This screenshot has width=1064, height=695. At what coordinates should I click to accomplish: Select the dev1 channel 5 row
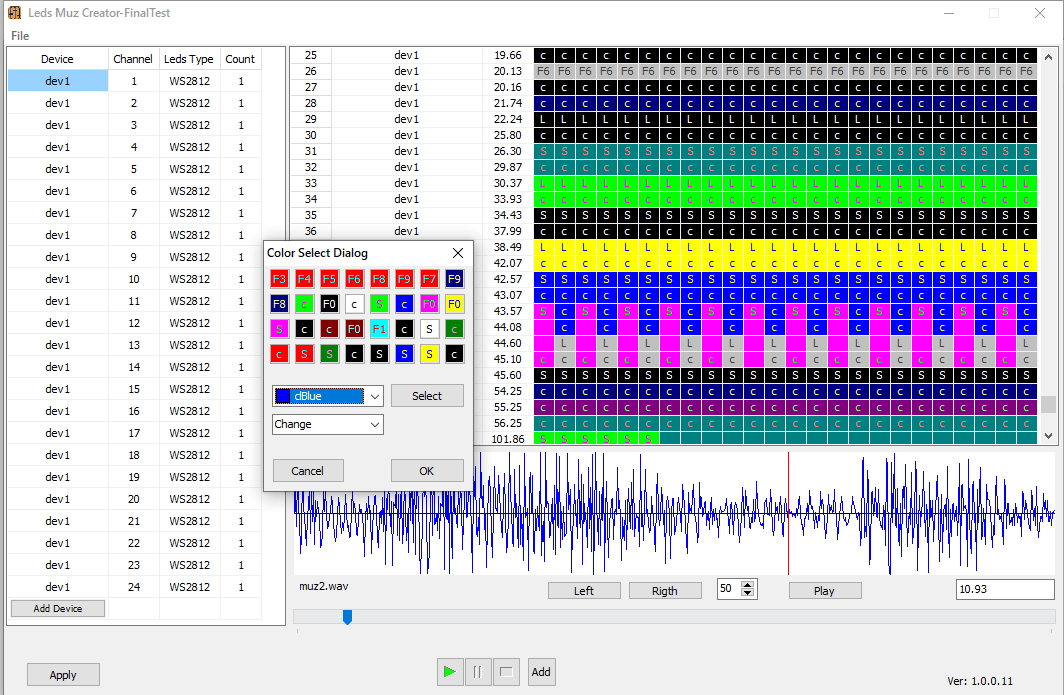pos(57,169)
